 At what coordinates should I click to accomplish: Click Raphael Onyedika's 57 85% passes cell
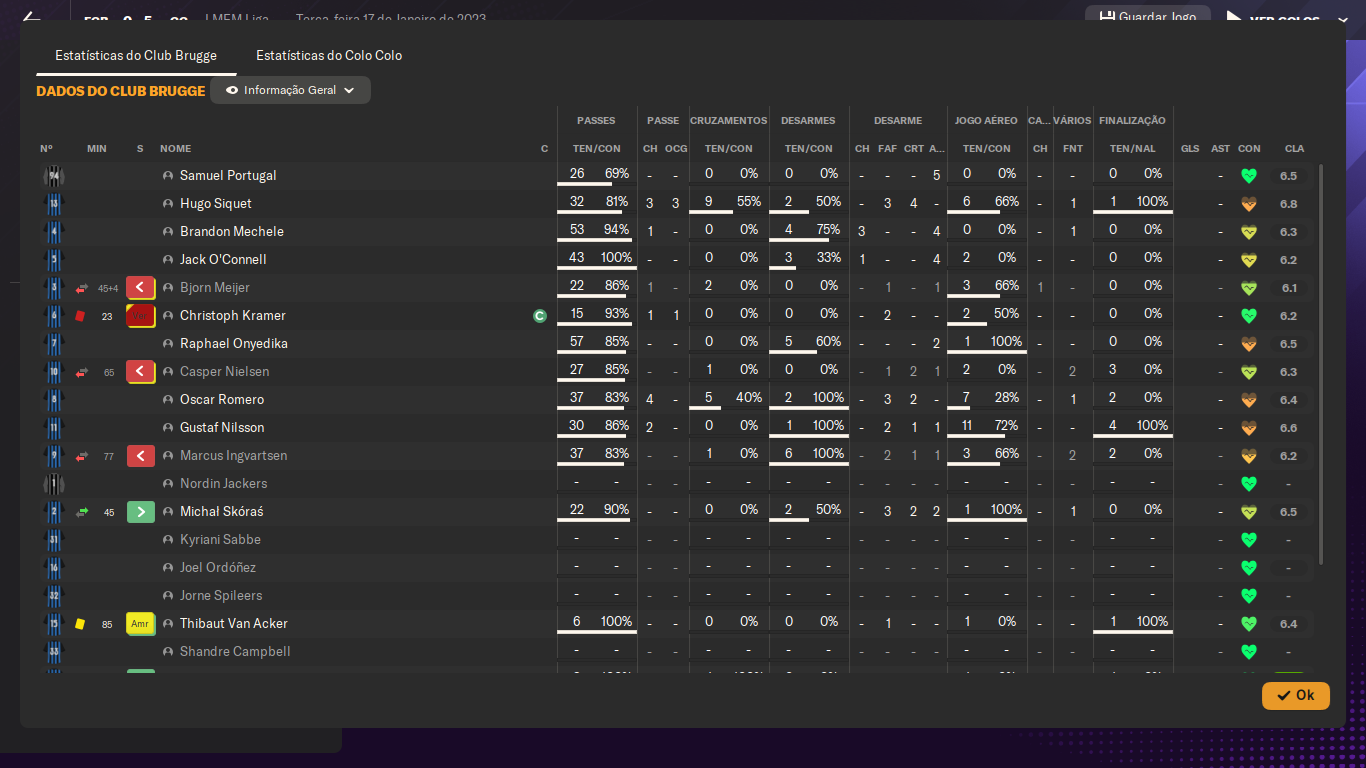point(597,343)
